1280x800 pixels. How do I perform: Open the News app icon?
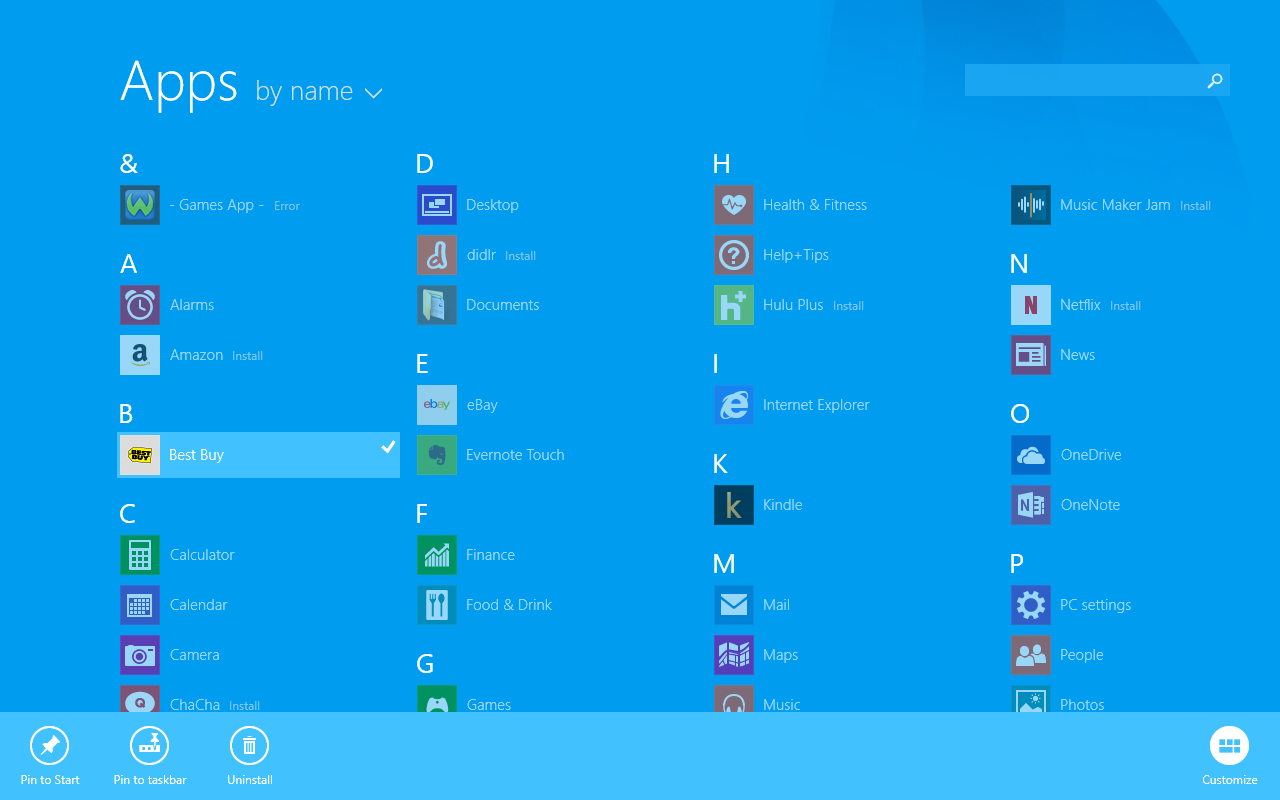click(x=1031, y=355)
